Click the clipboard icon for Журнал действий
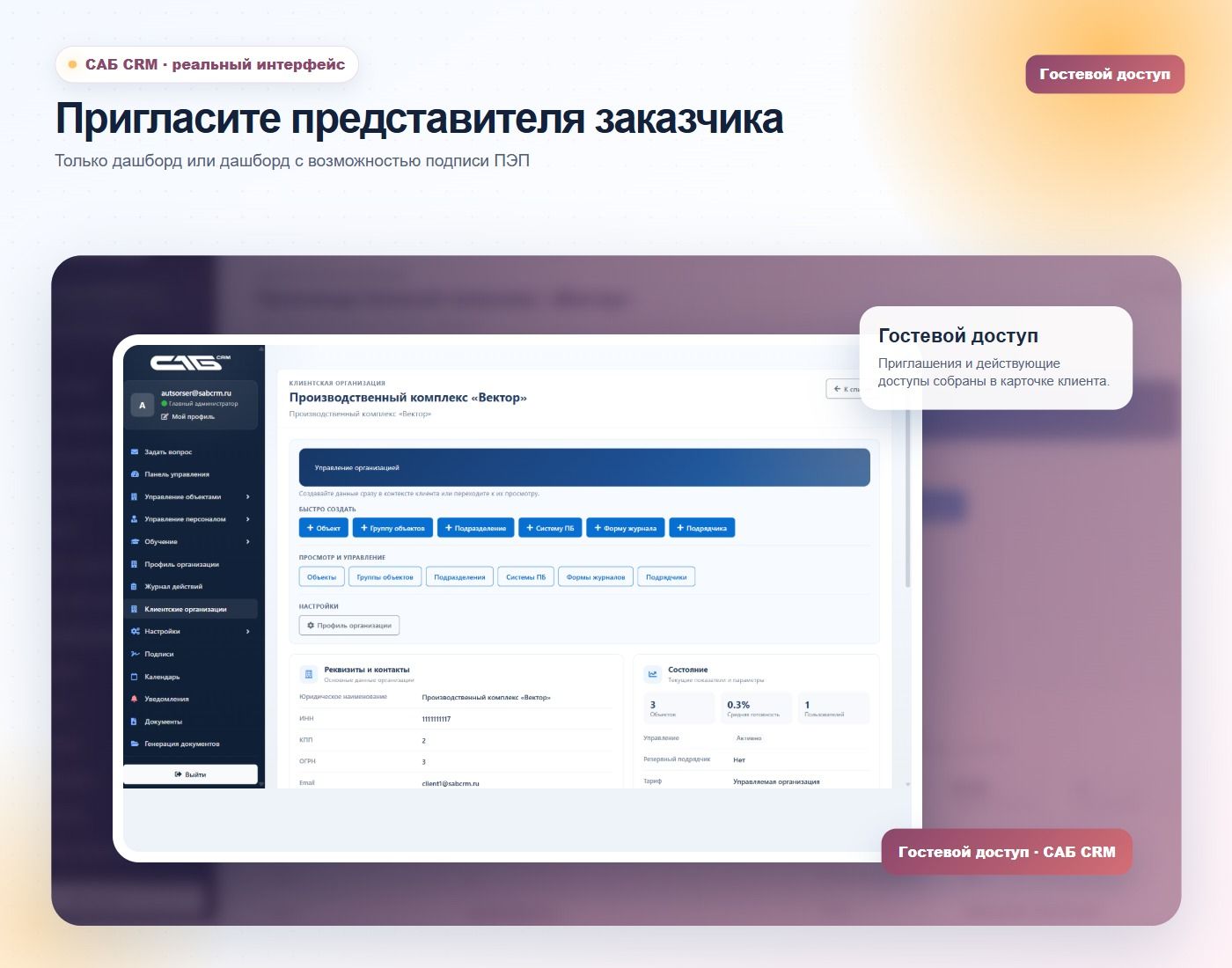1232x968 pixels. pyautogui.click(x=135, y=587)
